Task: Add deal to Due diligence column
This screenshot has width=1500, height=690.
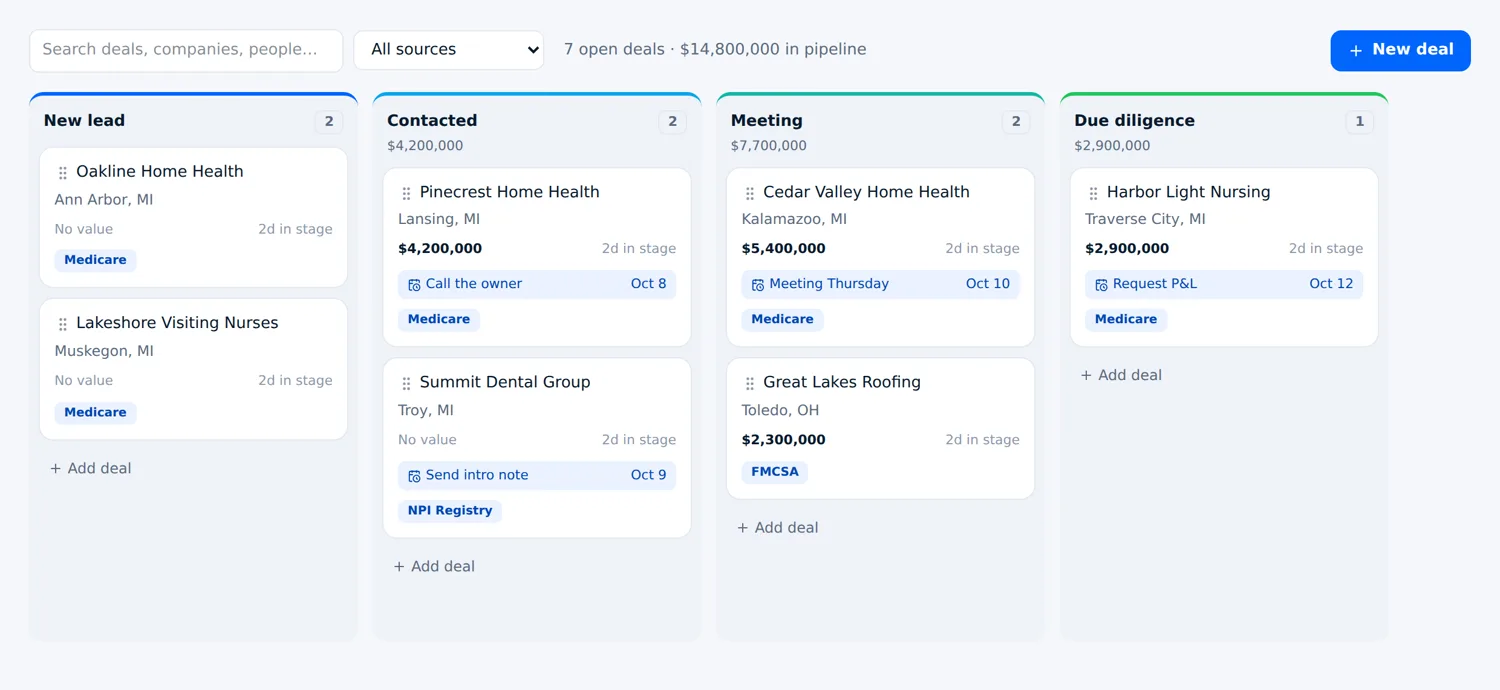Action: point(1121,375)
